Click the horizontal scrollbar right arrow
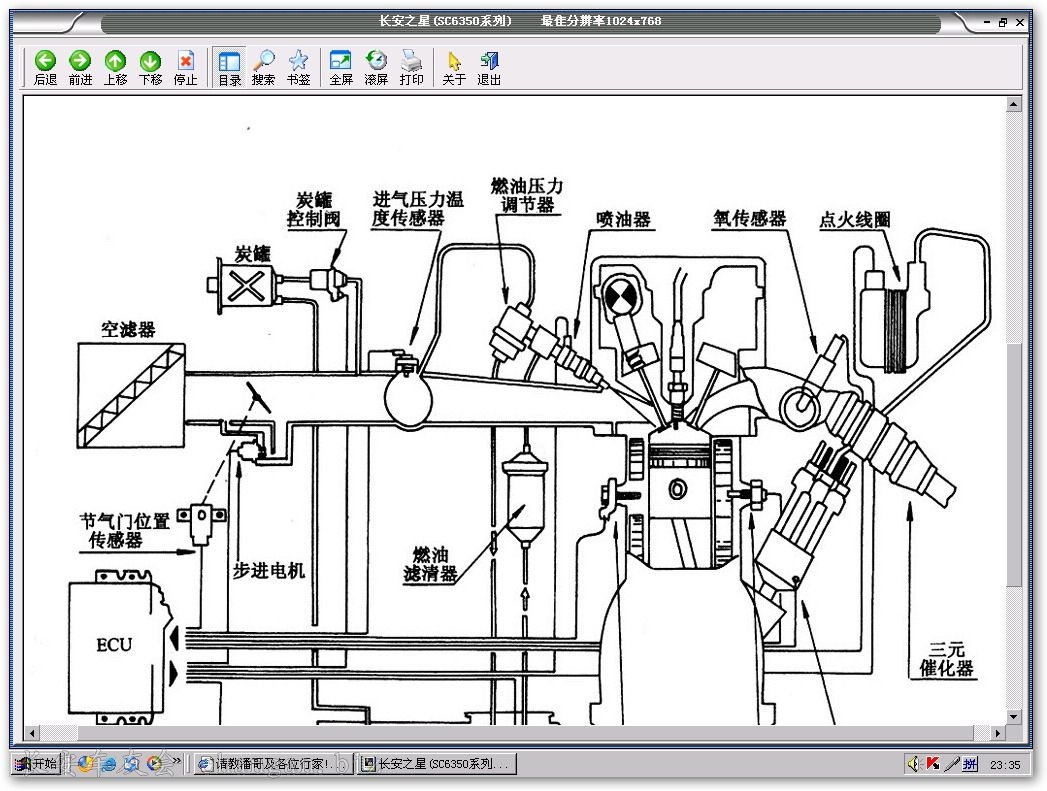This screenshot has width=1047, height=791. (x=997, y=733)
